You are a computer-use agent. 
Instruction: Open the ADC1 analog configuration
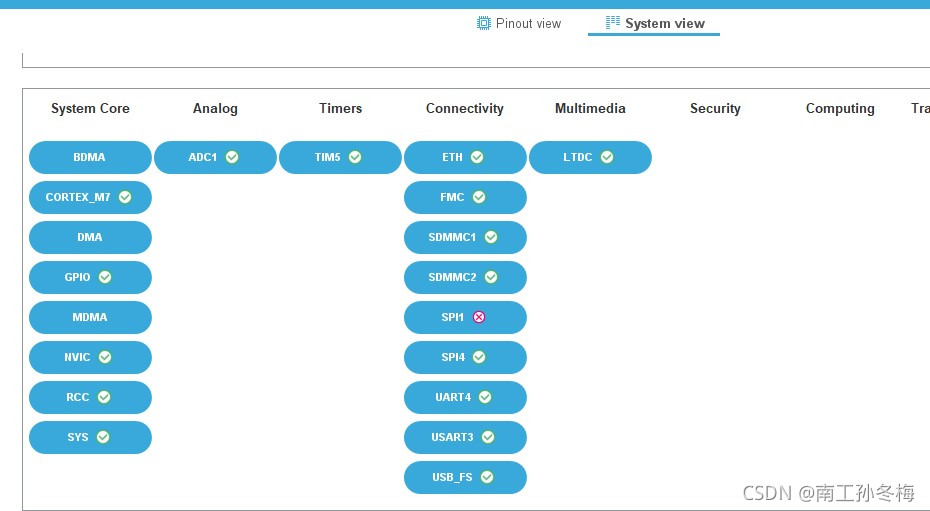(x=215, y=157)
